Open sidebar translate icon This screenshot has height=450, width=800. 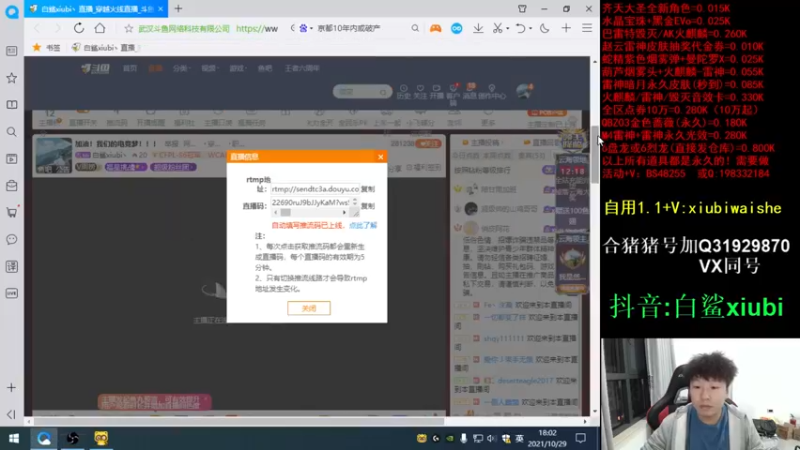[x=11, y=266]
